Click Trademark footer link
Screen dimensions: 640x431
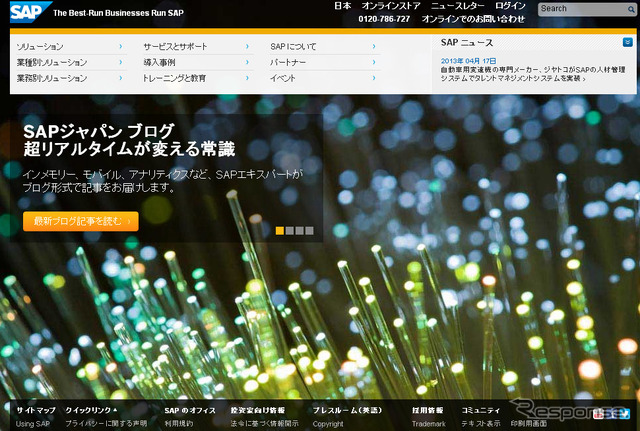coord(429,424)
